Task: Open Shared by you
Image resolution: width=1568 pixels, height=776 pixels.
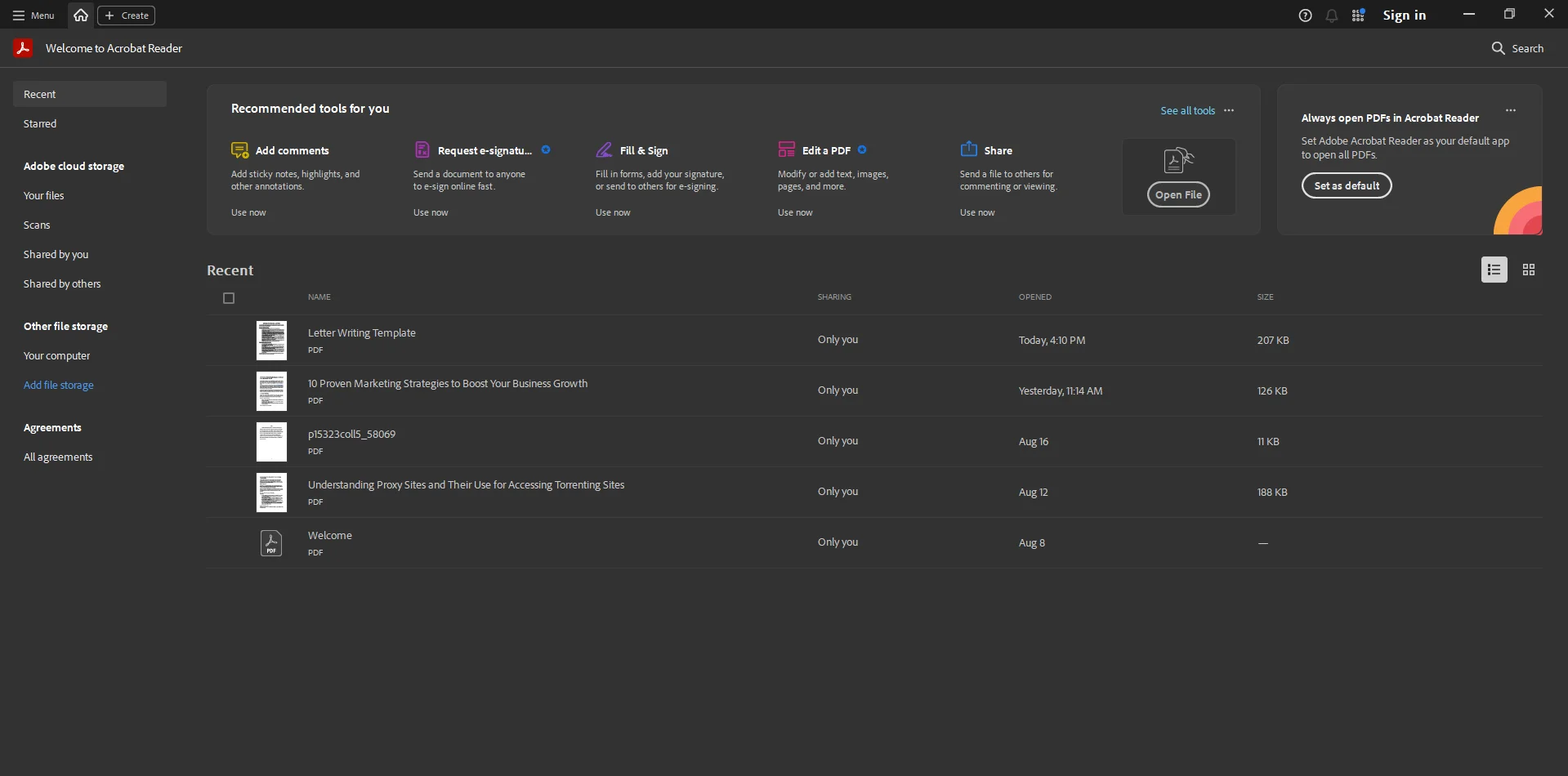Action: pyautogui.click(x=56, y=255)
